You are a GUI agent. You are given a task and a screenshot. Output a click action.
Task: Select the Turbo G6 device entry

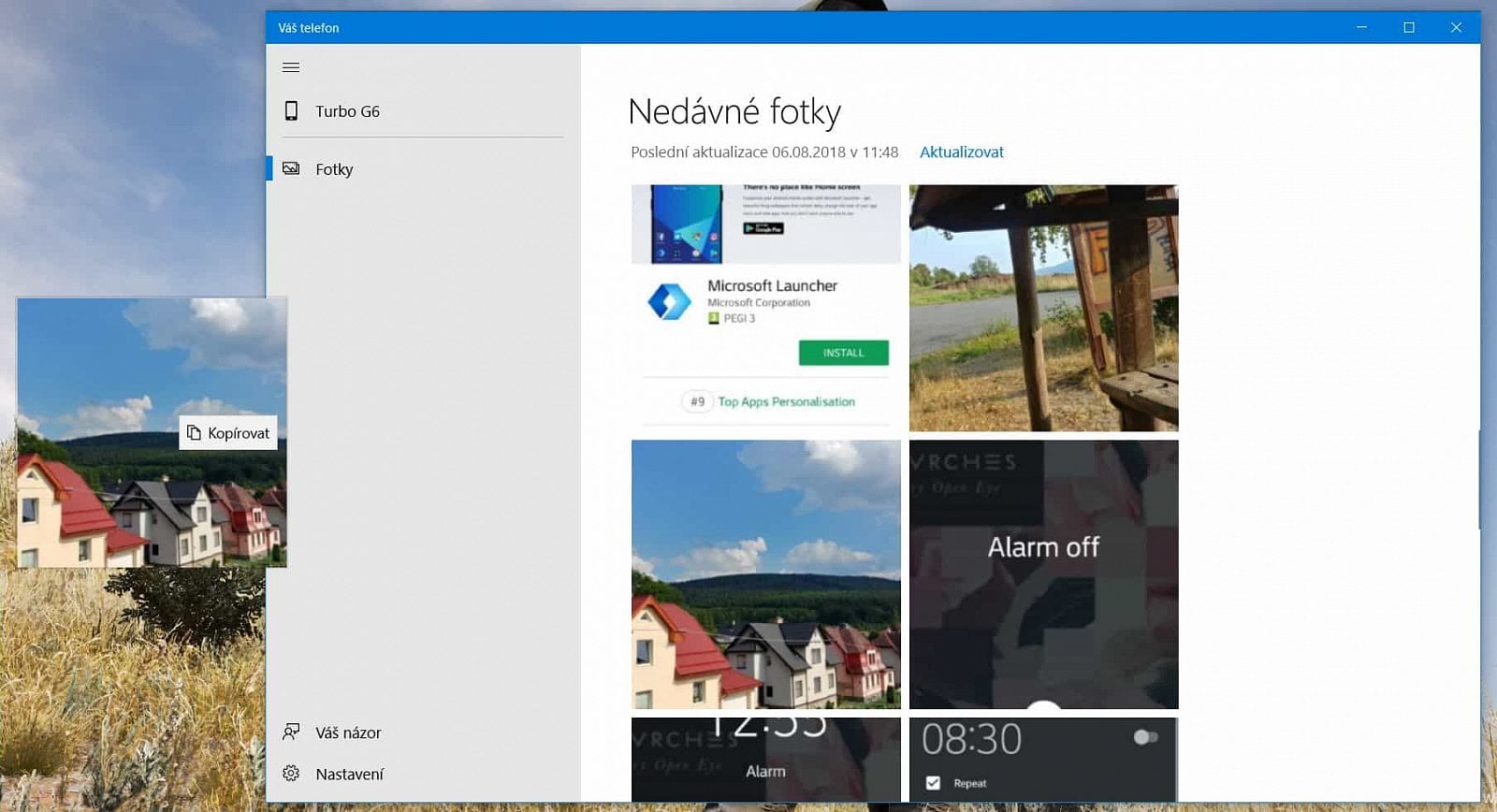[x=423, y=111]
